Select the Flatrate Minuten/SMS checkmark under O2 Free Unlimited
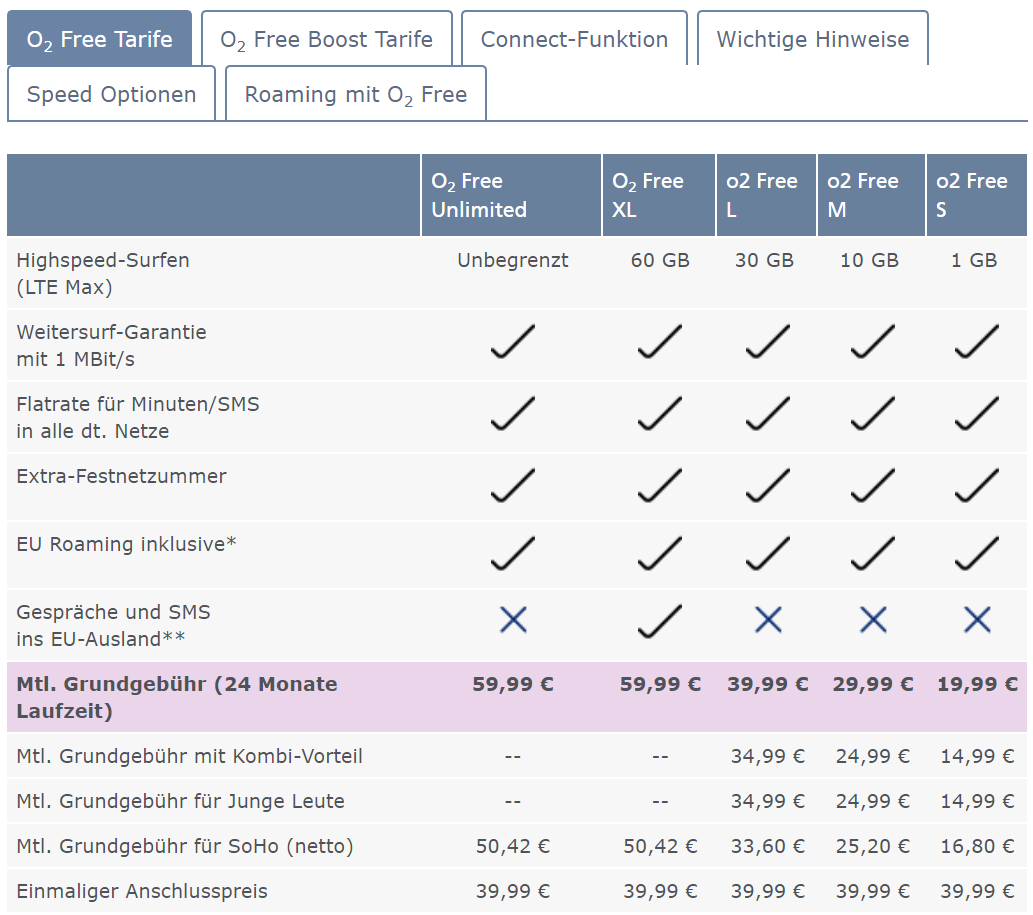This screenshot has height=915, width=1033. 513,414
